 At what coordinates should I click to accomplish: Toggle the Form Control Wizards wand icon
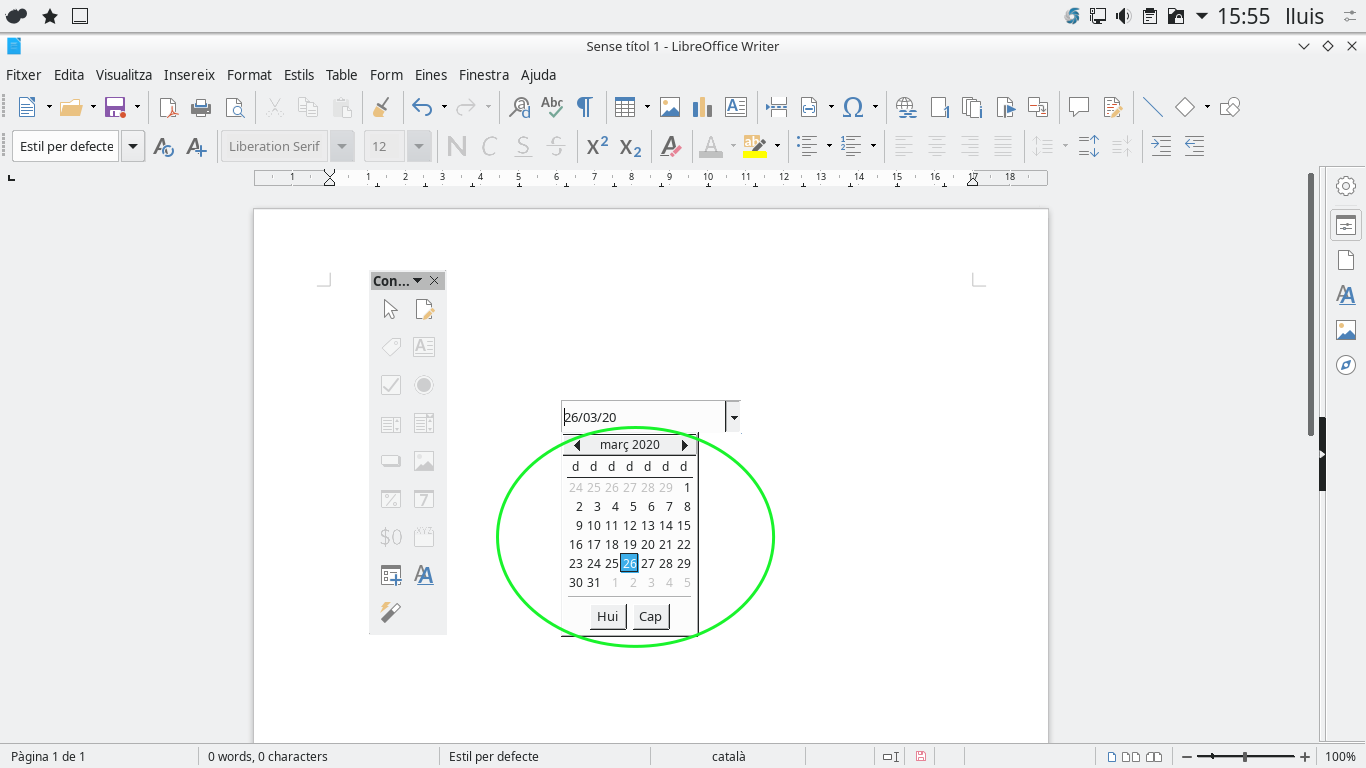tap(390, 612)
